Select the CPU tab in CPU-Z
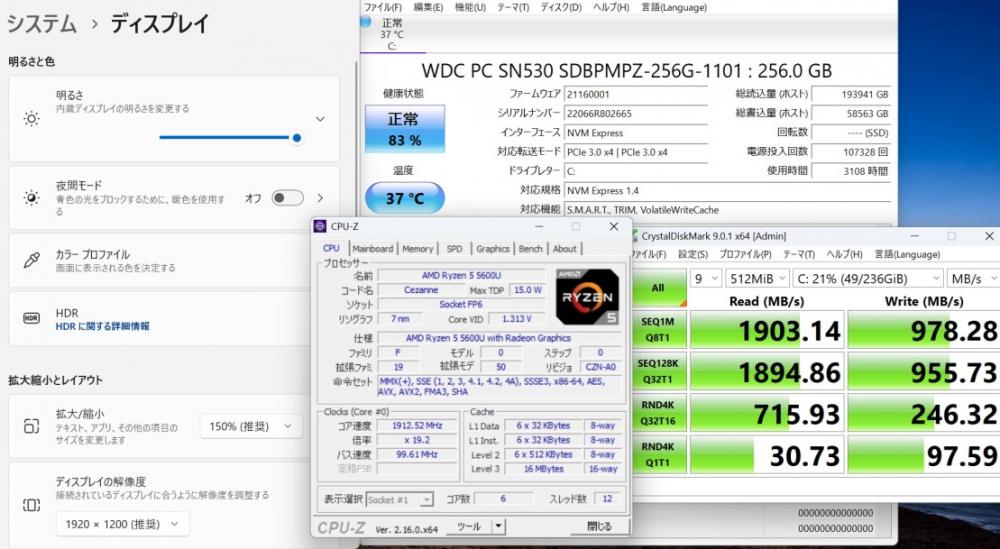 pos(332,248)
